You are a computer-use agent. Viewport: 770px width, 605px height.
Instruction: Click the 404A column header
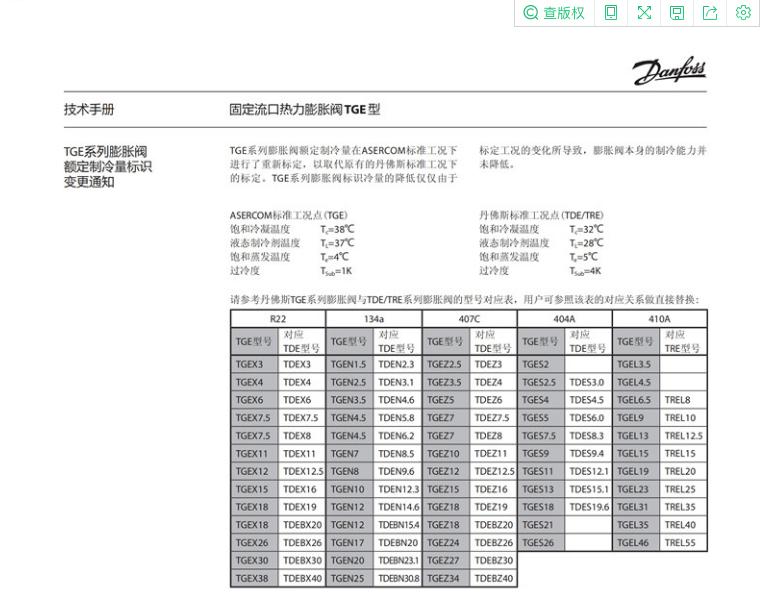(x=564, y=319)
